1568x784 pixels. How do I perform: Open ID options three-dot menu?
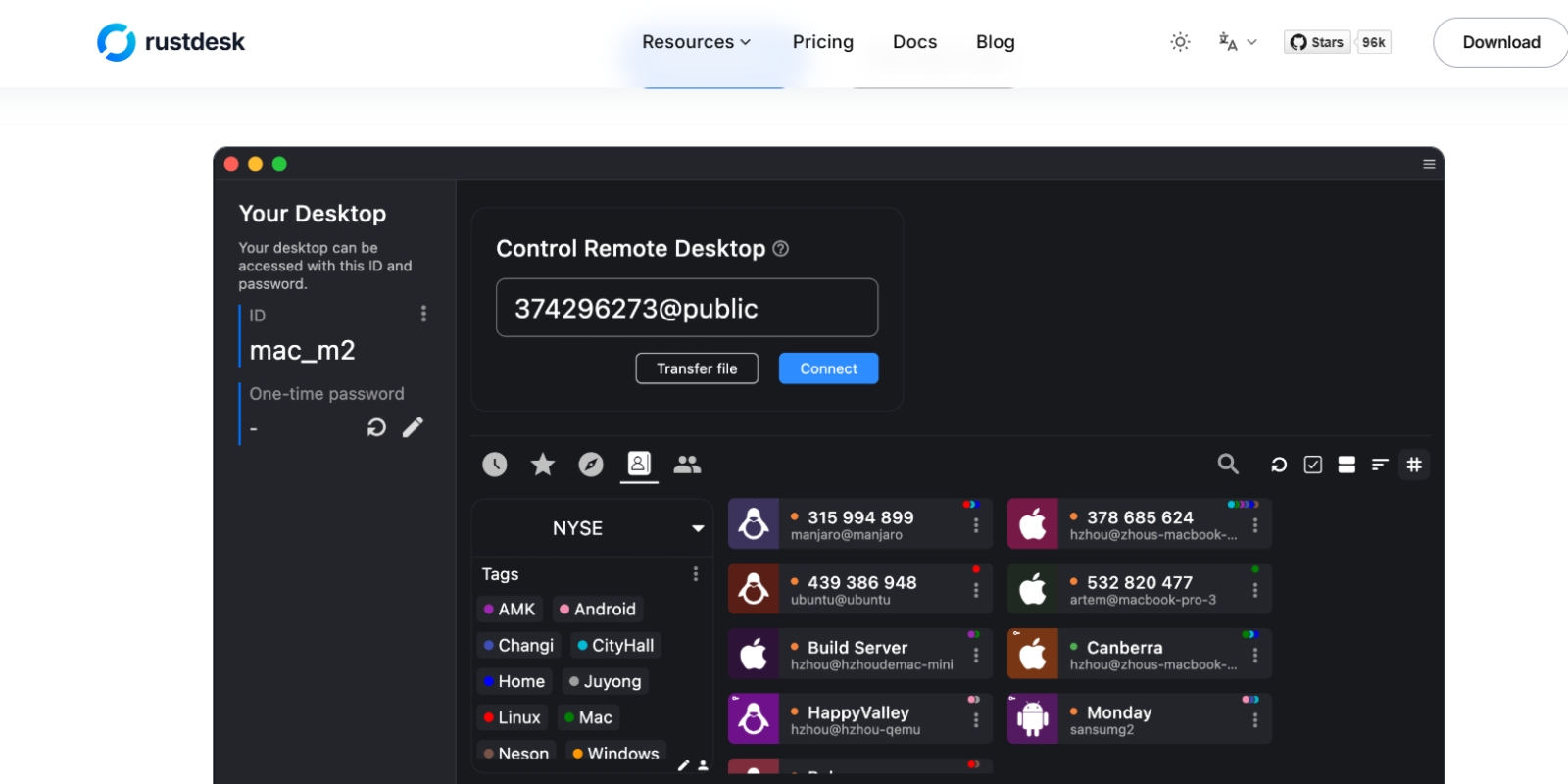[x=423, y=314]
